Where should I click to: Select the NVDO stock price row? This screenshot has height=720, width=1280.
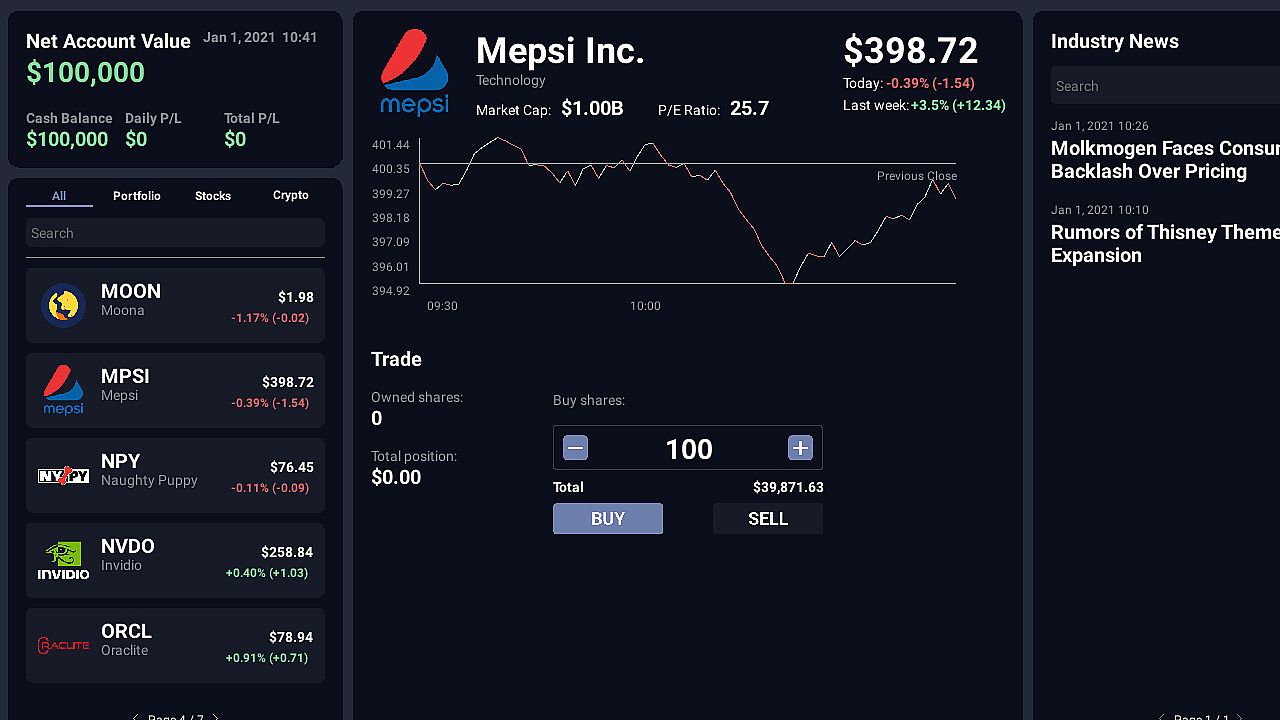pos(175,560)
